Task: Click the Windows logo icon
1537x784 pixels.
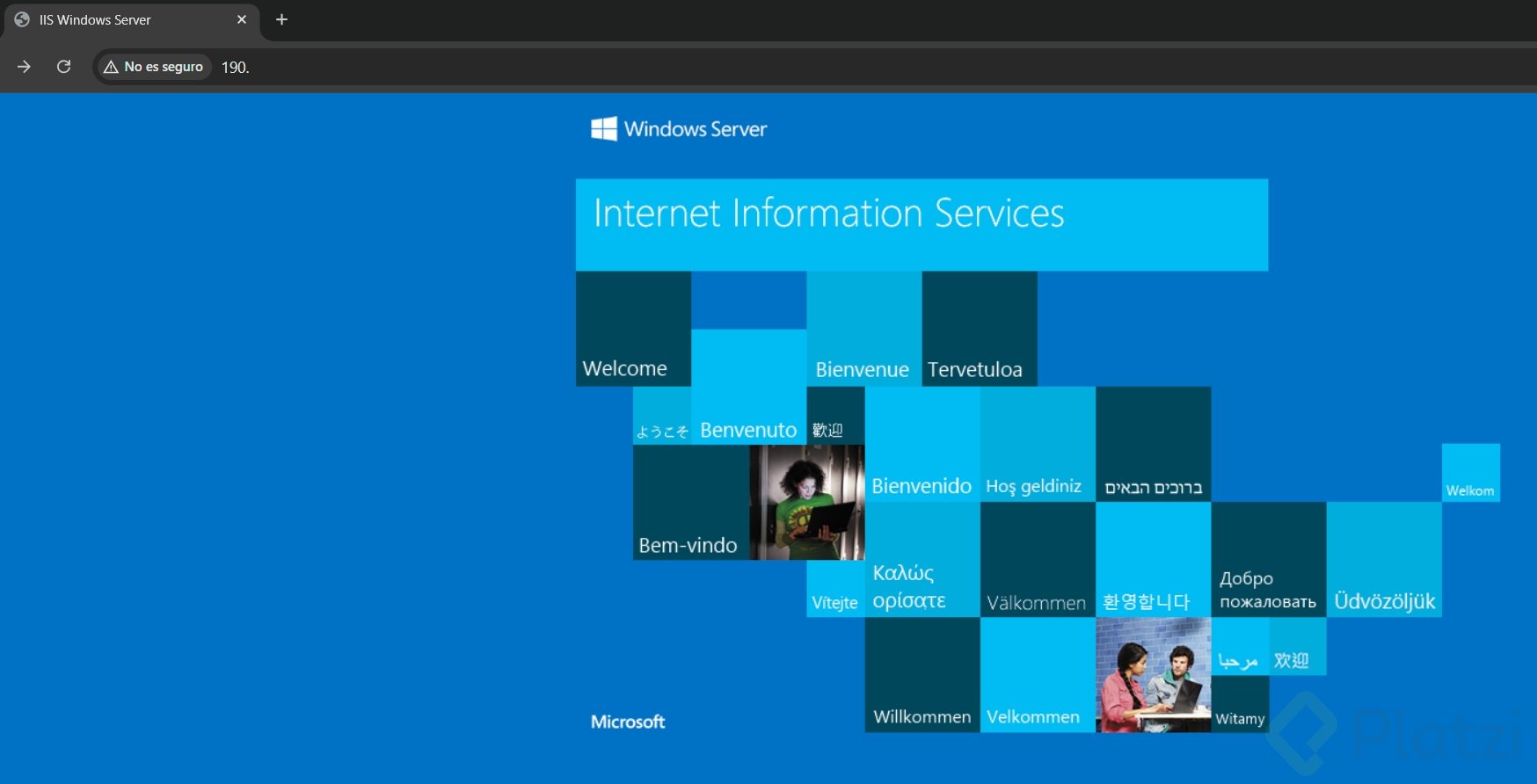Action: tap(604, 129)
